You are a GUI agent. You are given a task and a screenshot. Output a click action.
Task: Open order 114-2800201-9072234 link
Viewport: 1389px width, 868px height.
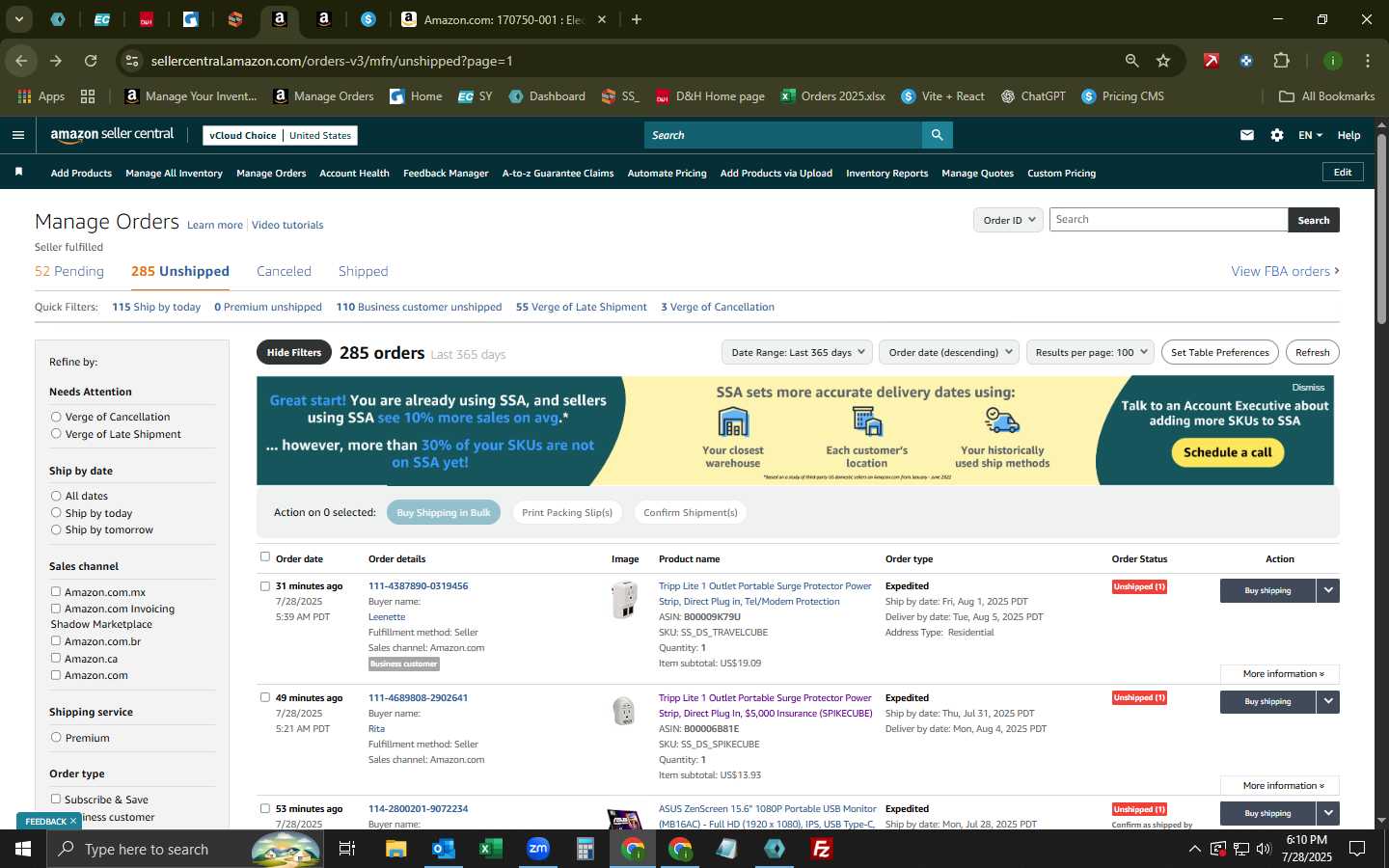tap(418, 808)
